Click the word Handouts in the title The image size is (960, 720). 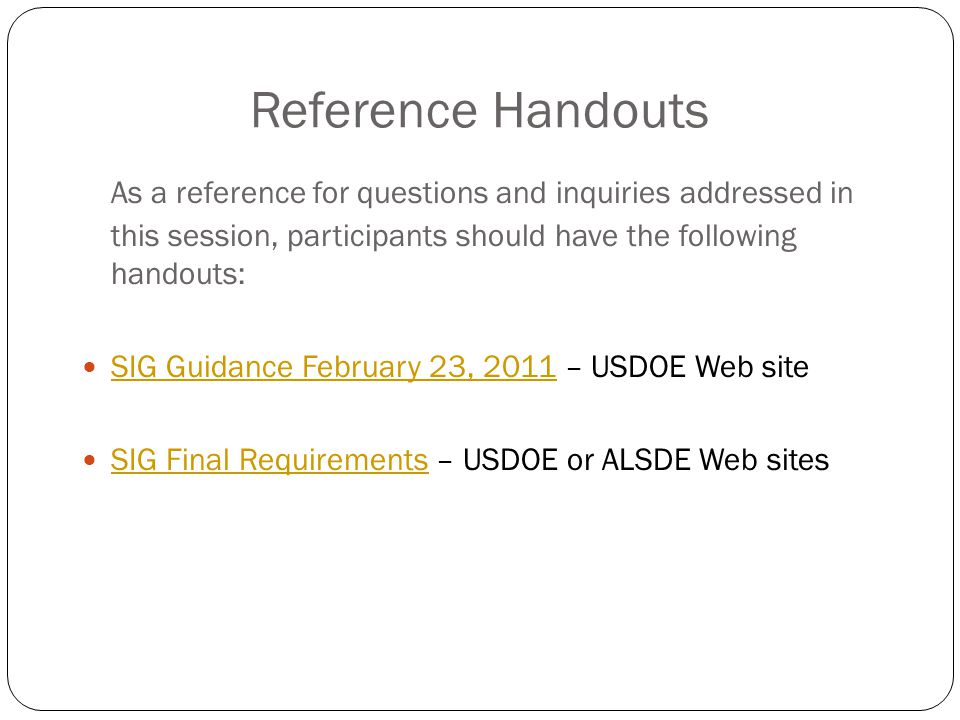click(x=601, y=110)
